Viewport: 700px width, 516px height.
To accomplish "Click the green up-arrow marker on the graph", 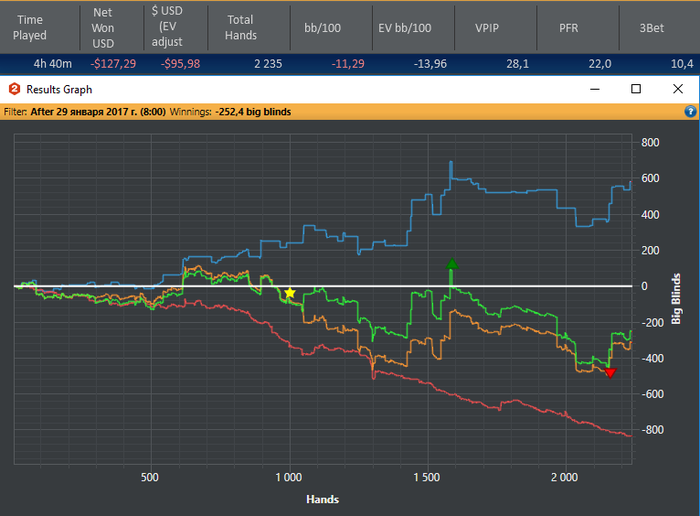I will tap(452, 264).
